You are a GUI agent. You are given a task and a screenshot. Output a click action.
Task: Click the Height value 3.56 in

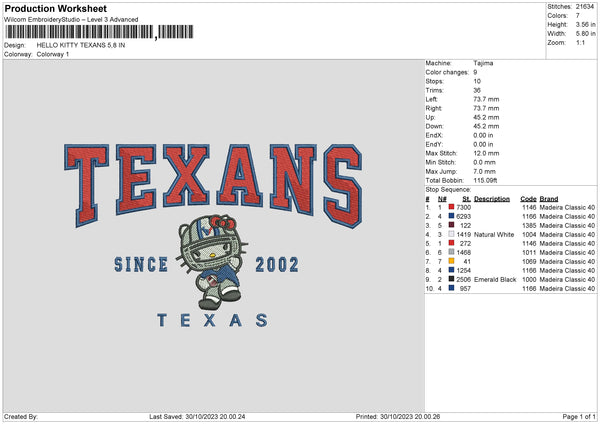click(x=585, y=24)
